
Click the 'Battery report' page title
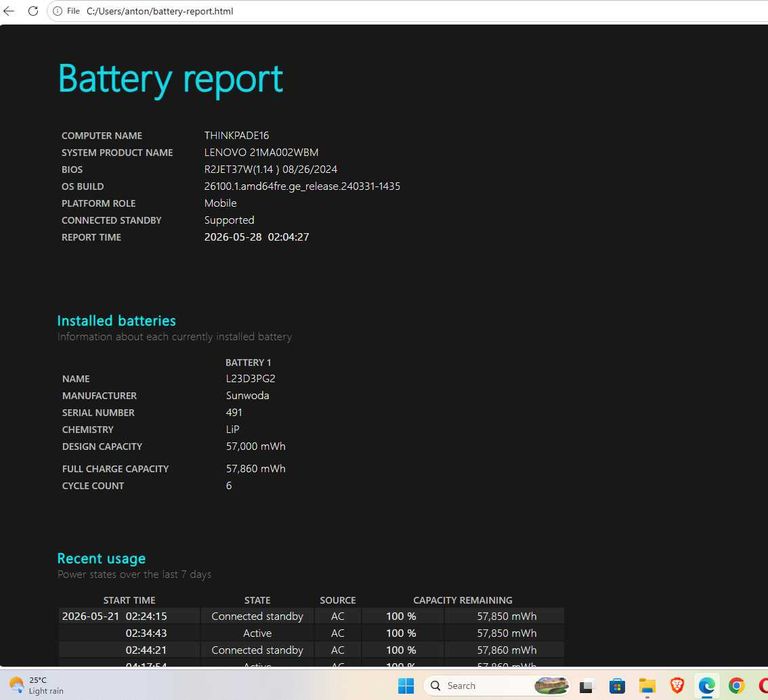click(170, 79)
